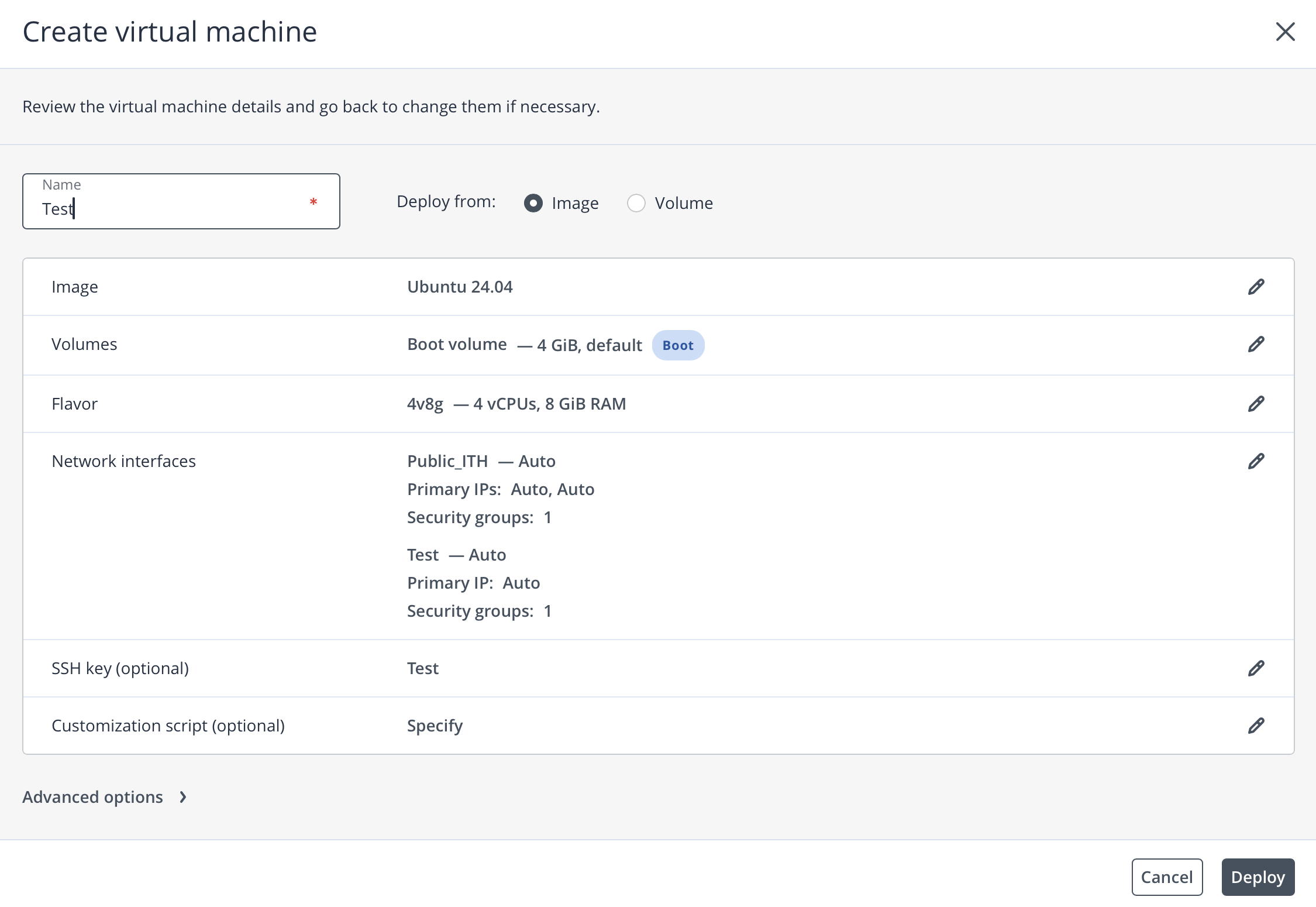
Task: Click the Cancel button
Action: click(x=1166, y=877)
